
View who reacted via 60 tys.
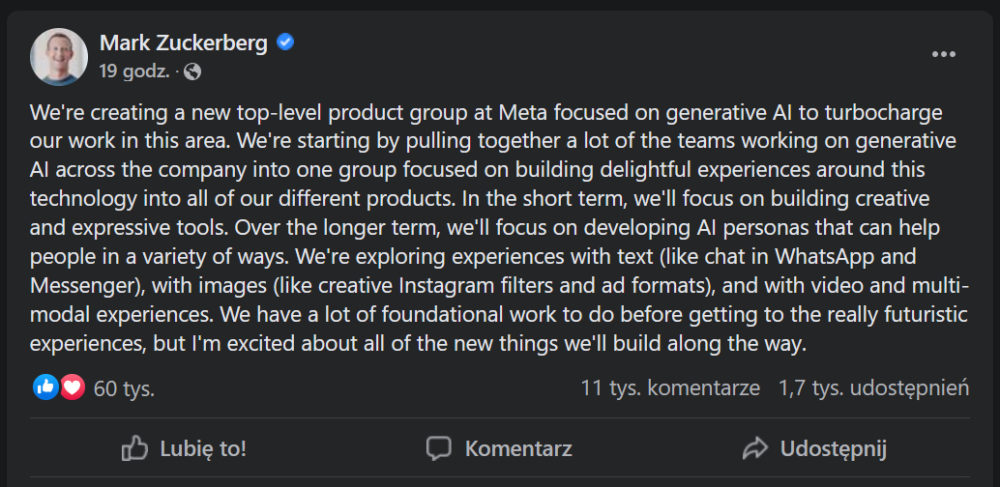coord(124,388)
